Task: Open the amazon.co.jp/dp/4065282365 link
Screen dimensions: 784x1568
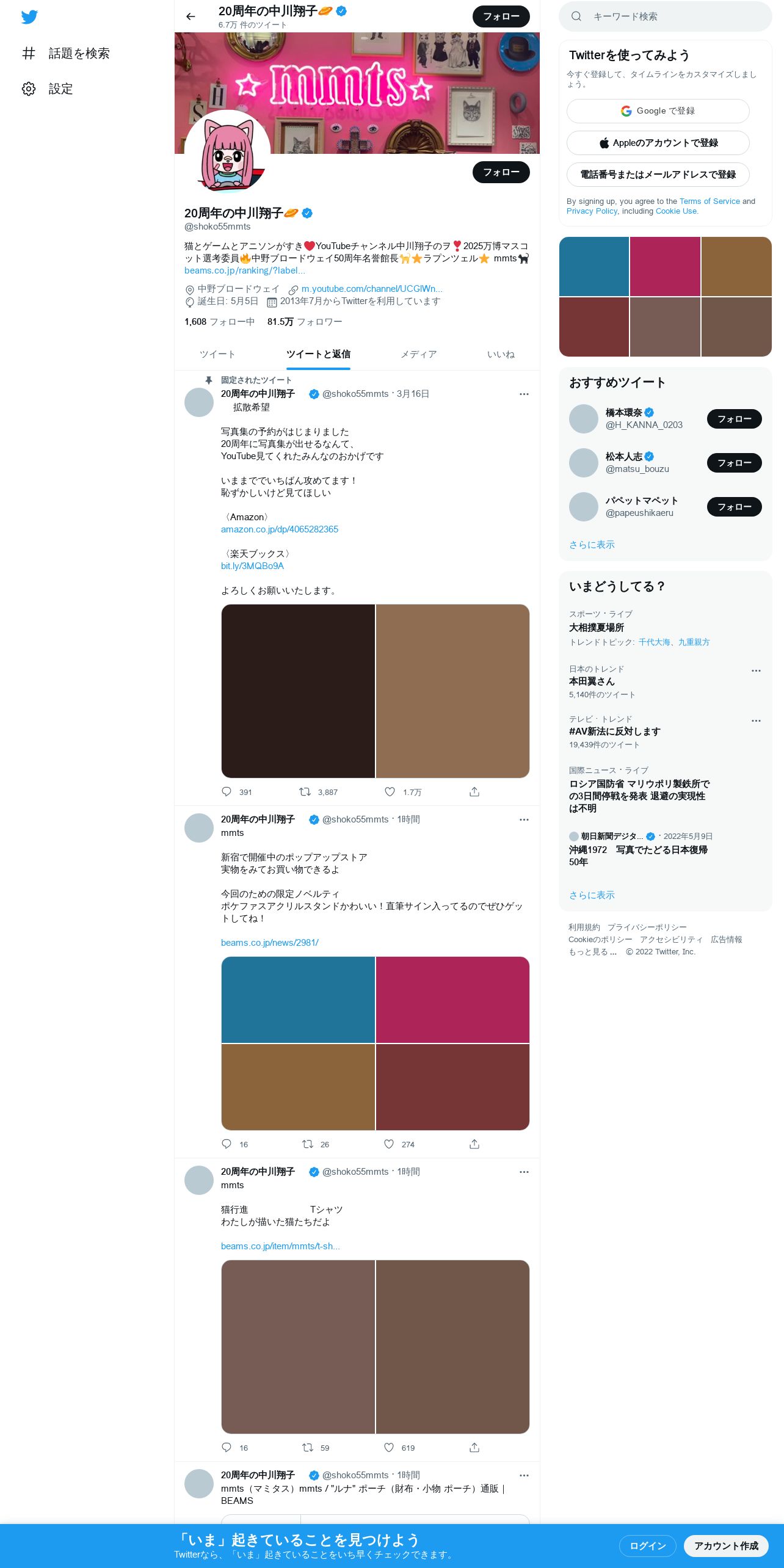Action: [x=280, y=529]
